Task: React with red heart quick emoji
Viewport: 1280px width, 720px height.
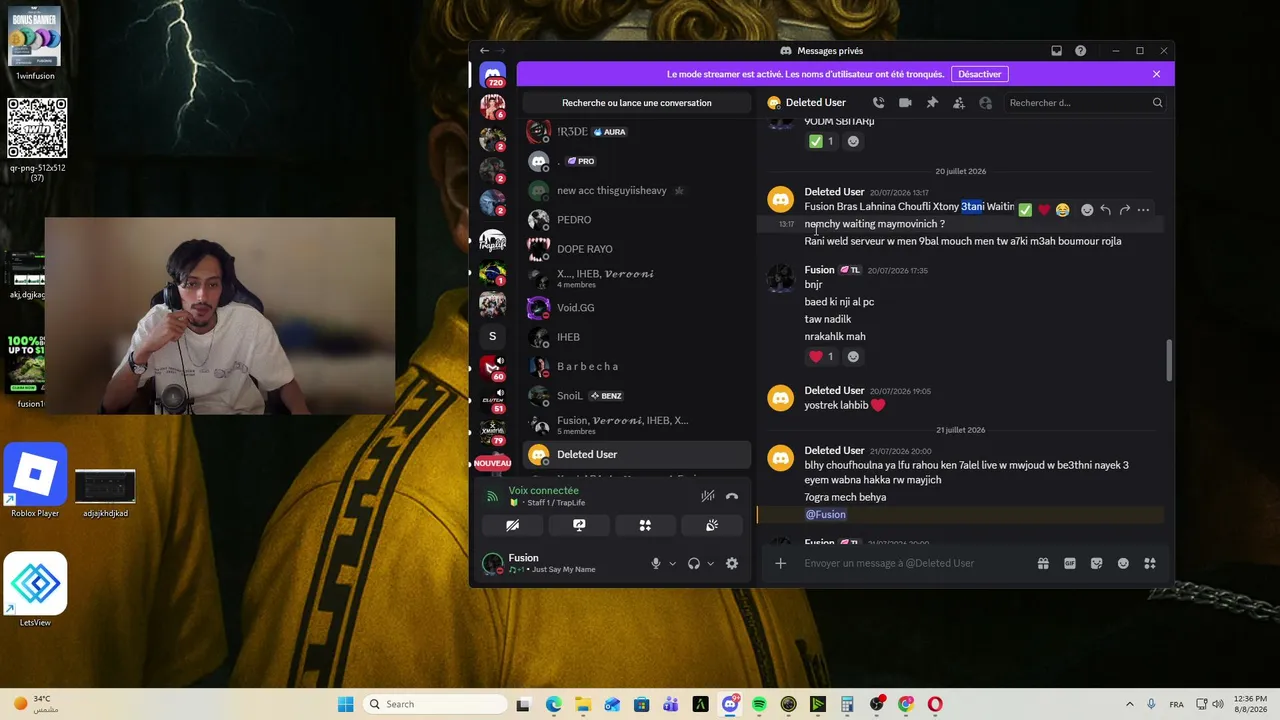Action: click(1044, 210)
